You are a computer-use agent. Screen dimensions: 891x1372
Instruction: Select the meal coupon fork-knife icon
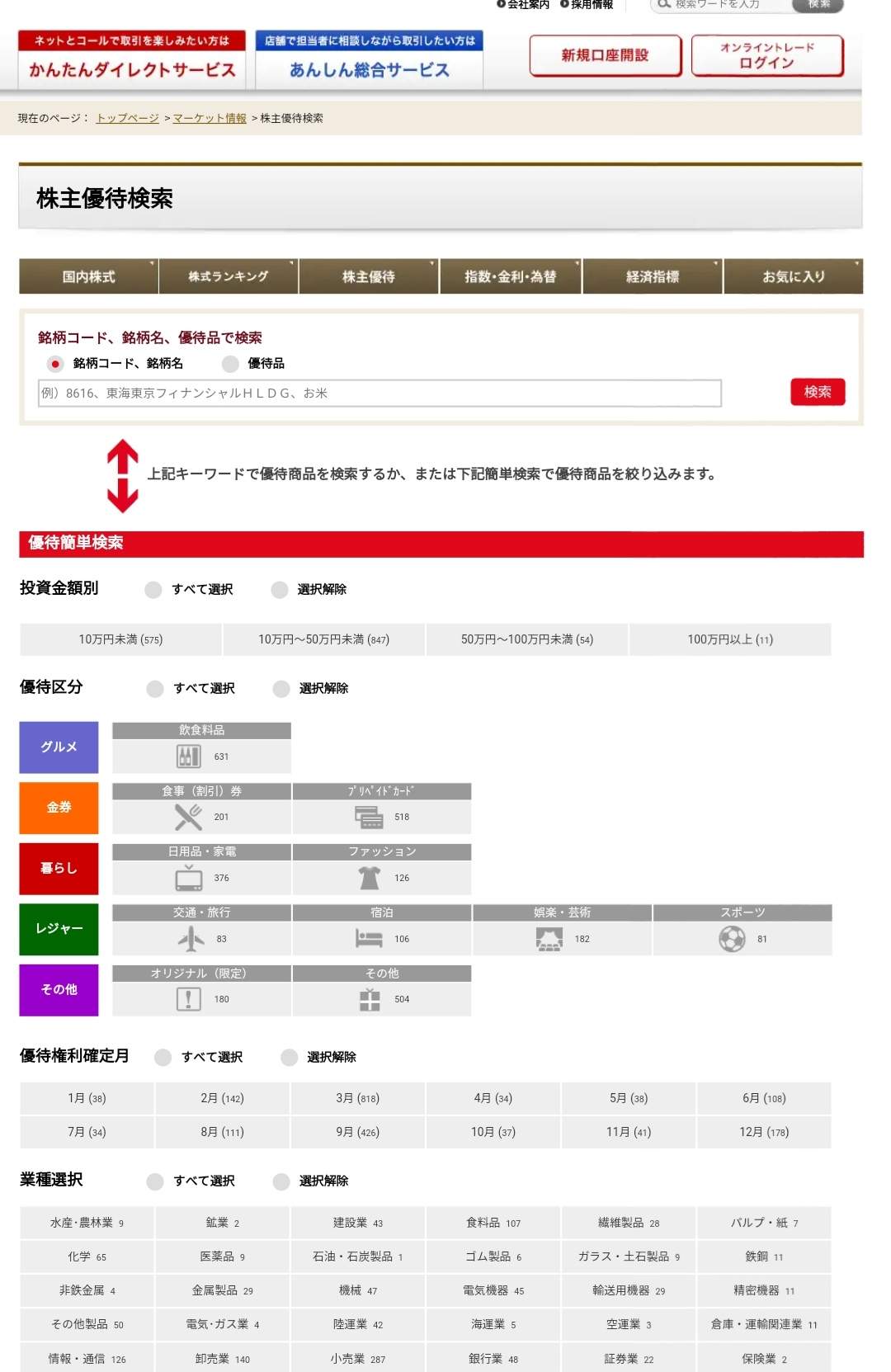tap(188, 817)
